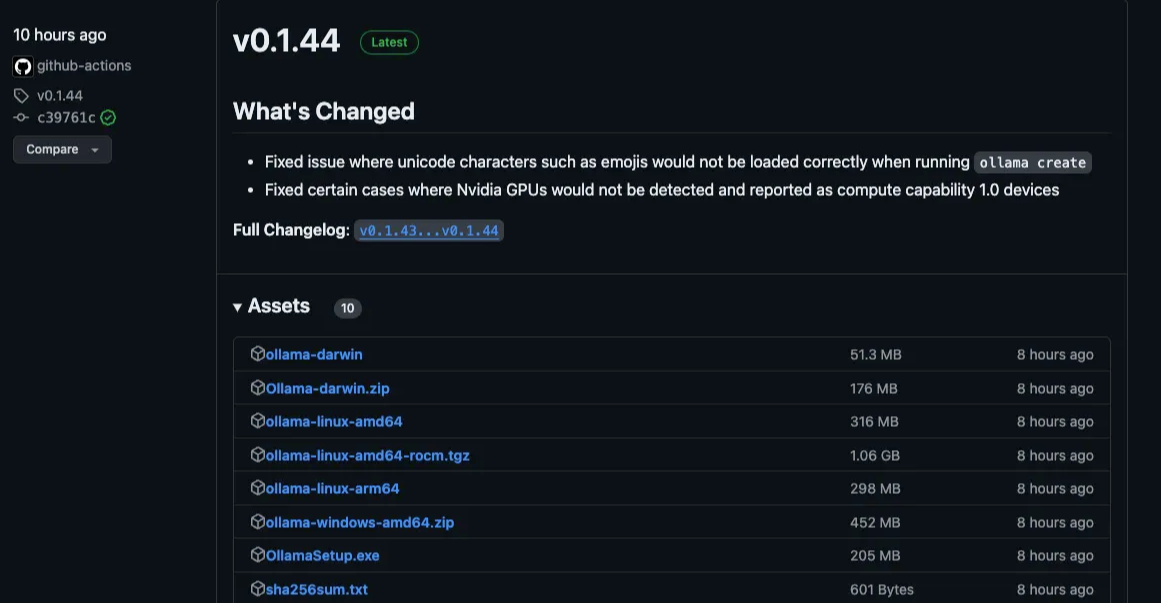Click the tag icon next to v0.1.44
Image resolution: width=1161 pixels, height=603 pixels.
(x=21, y=96)
